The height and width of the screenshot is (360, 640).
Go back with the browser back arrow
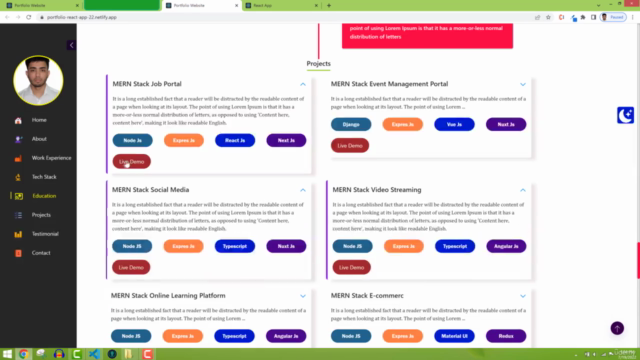[x=7, y=17]
